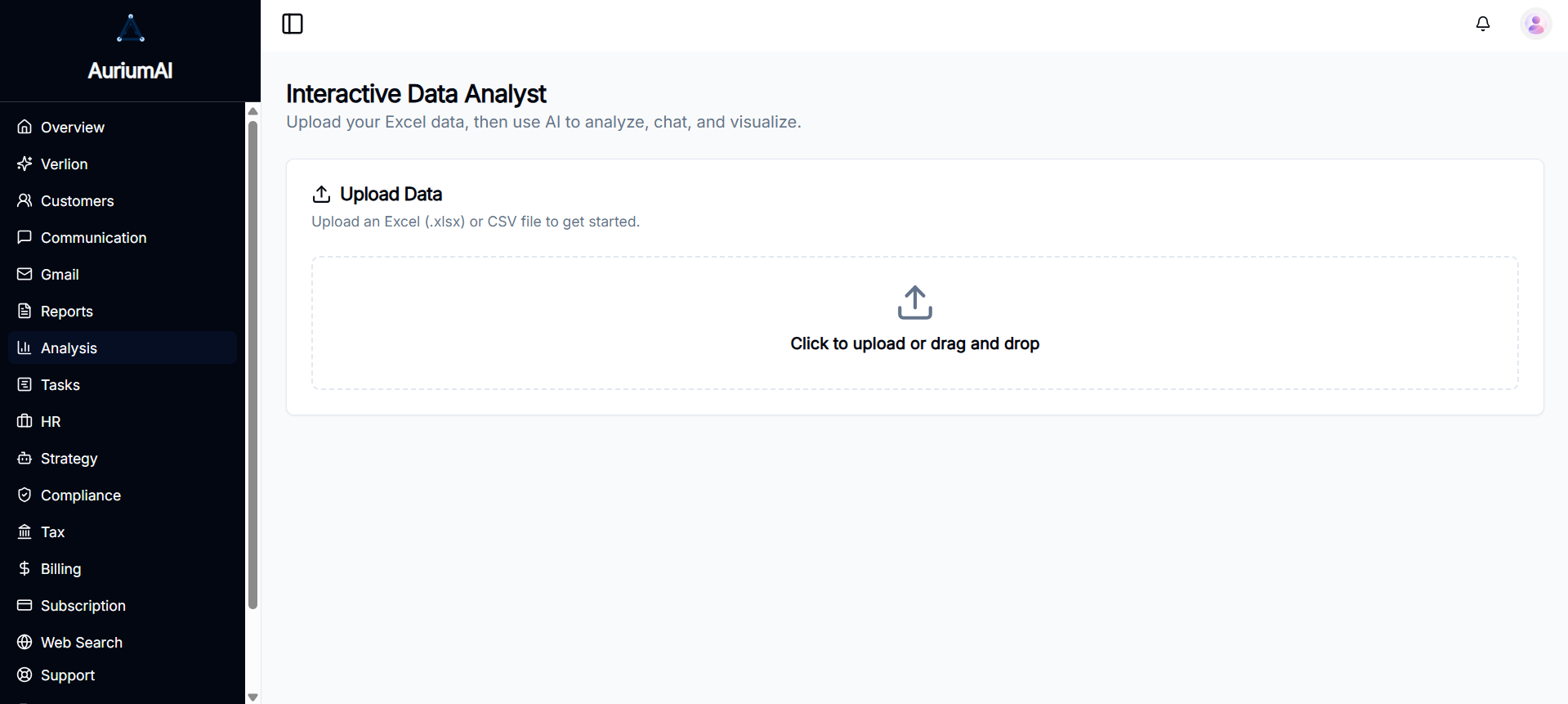Open the profile avatar menu
Viewport: 1568px width, 704px height.
coord(1535,24)
